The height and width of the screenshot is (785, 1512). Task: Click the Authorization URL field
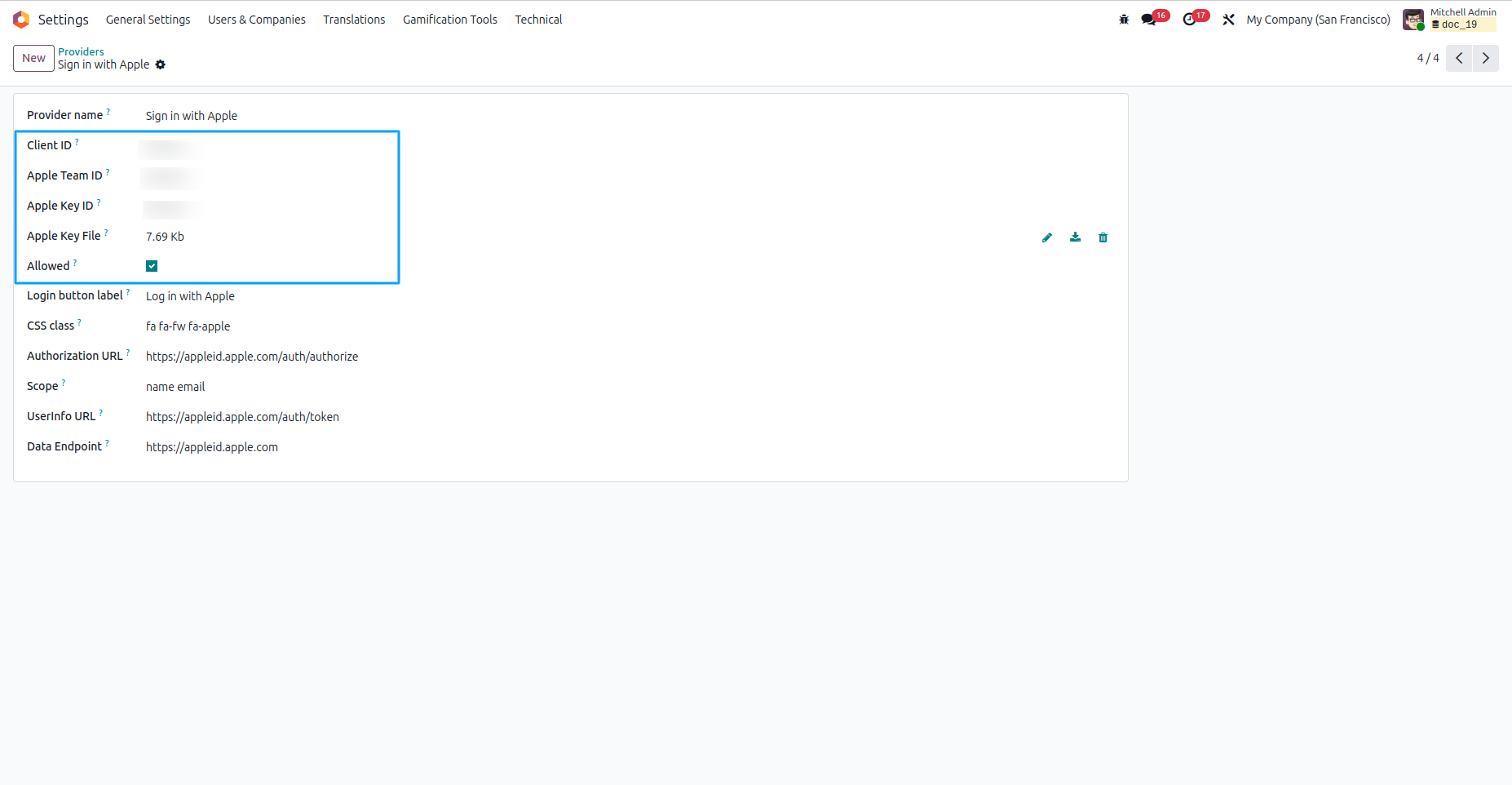(252, 357)
